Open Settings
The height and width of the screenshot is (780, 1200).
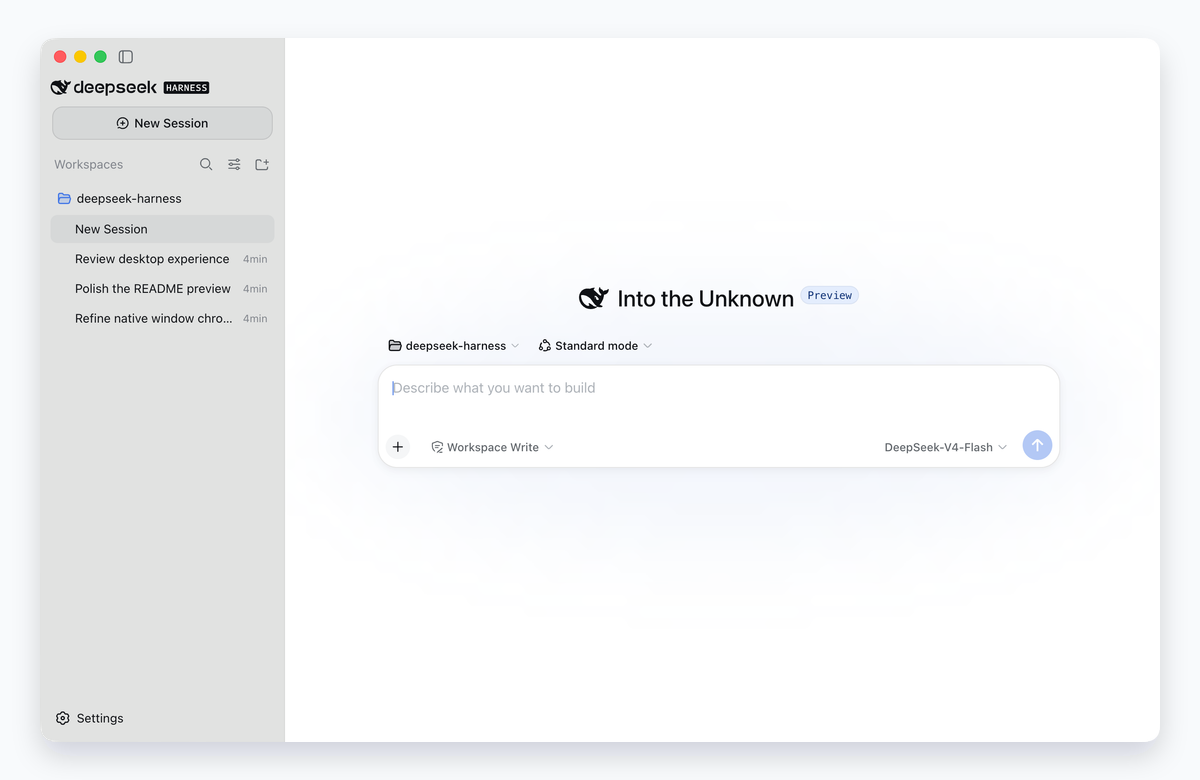(90, 718)
